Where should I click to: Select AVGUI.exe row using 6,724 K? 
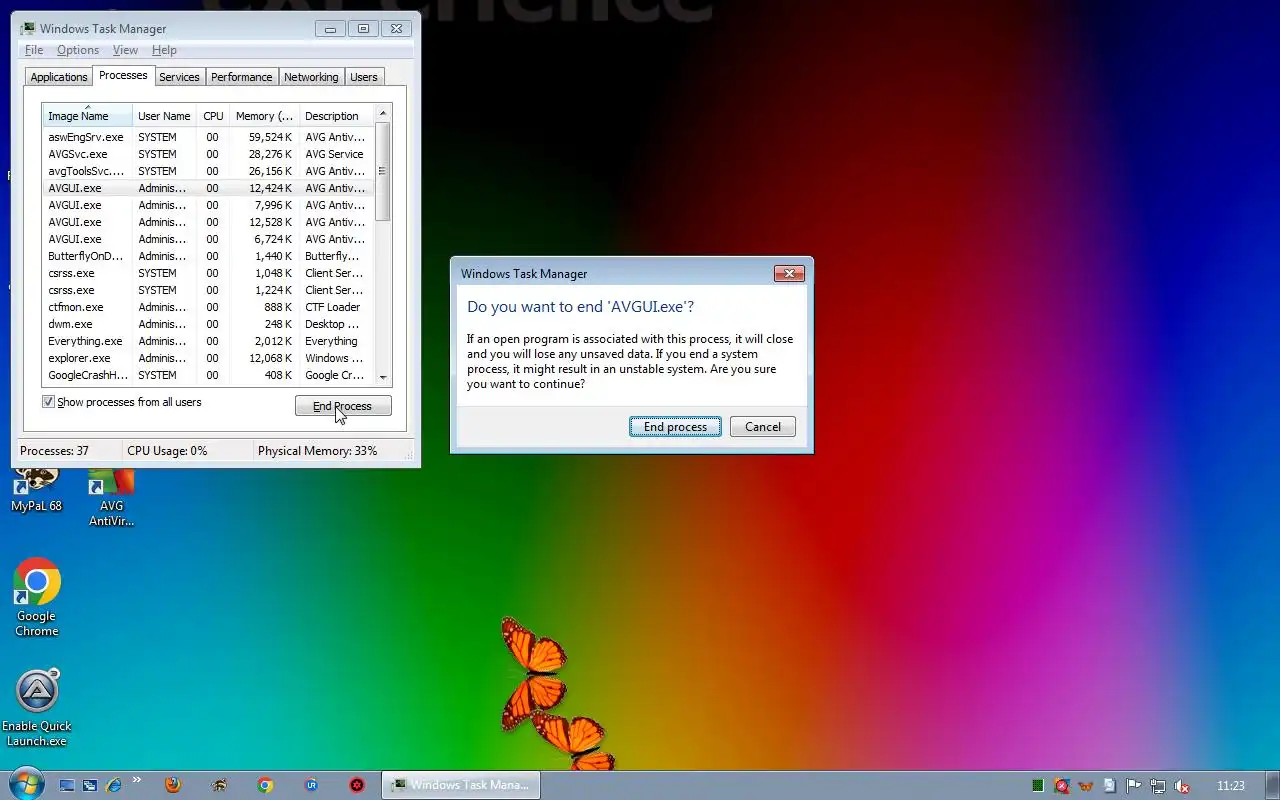coord(208,239)
